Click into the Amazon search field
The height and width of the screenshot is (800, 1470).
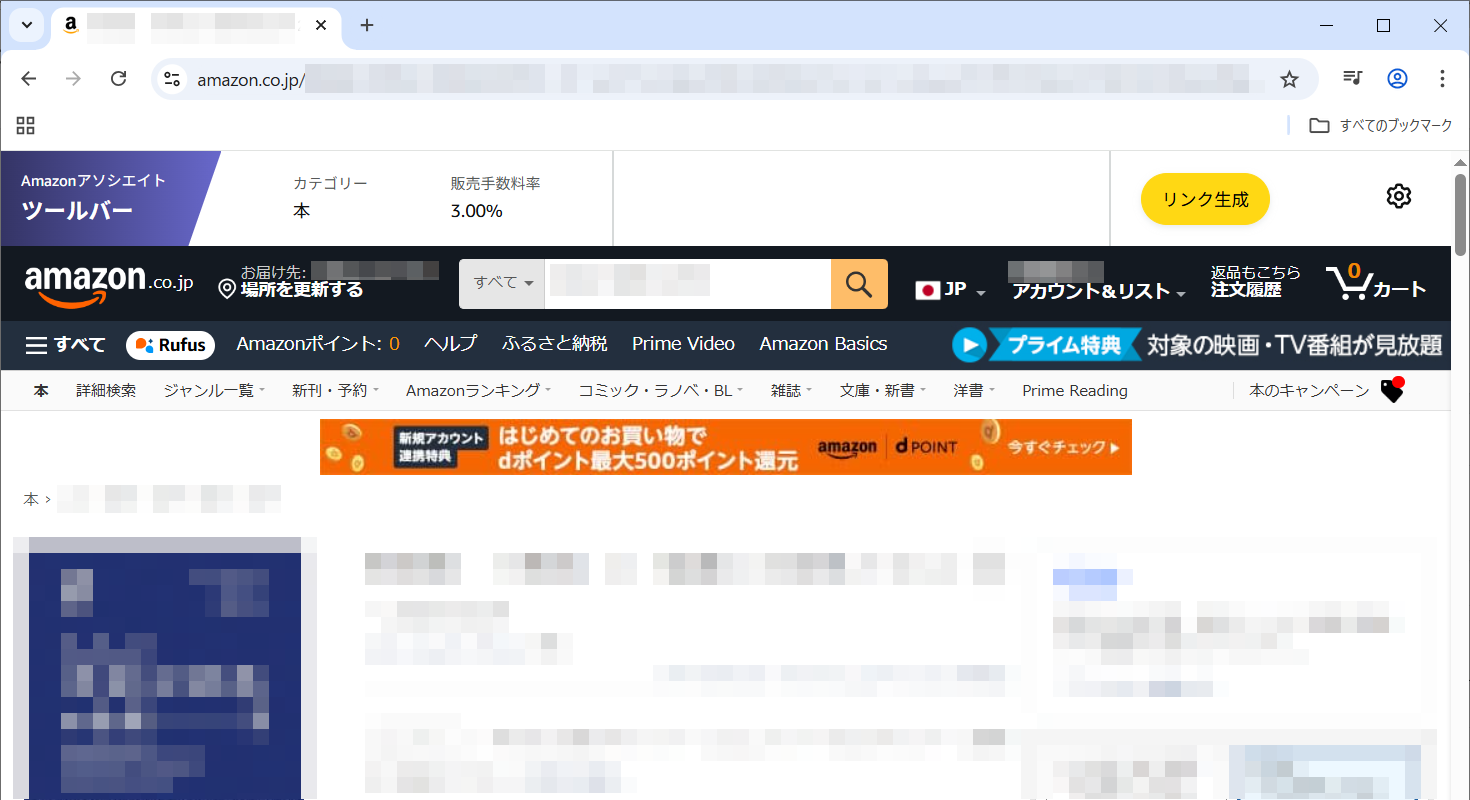687,284
